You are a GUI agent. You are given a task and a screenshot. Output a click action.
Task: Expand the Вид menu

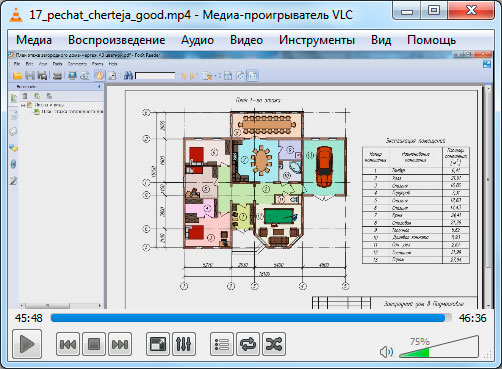[x=381, y=40]
